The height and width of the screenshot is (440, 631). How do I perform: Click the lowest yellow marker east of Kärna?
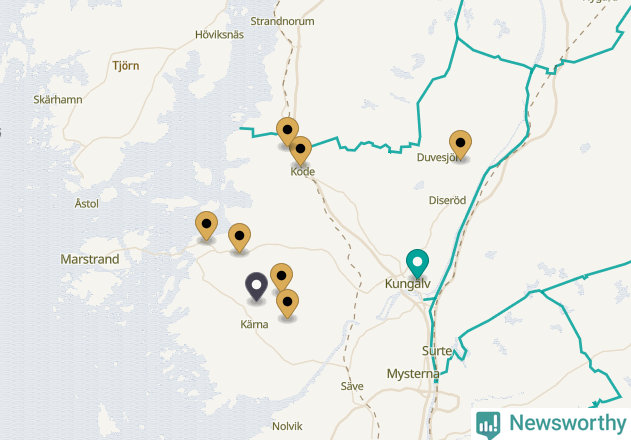point(287,304)
